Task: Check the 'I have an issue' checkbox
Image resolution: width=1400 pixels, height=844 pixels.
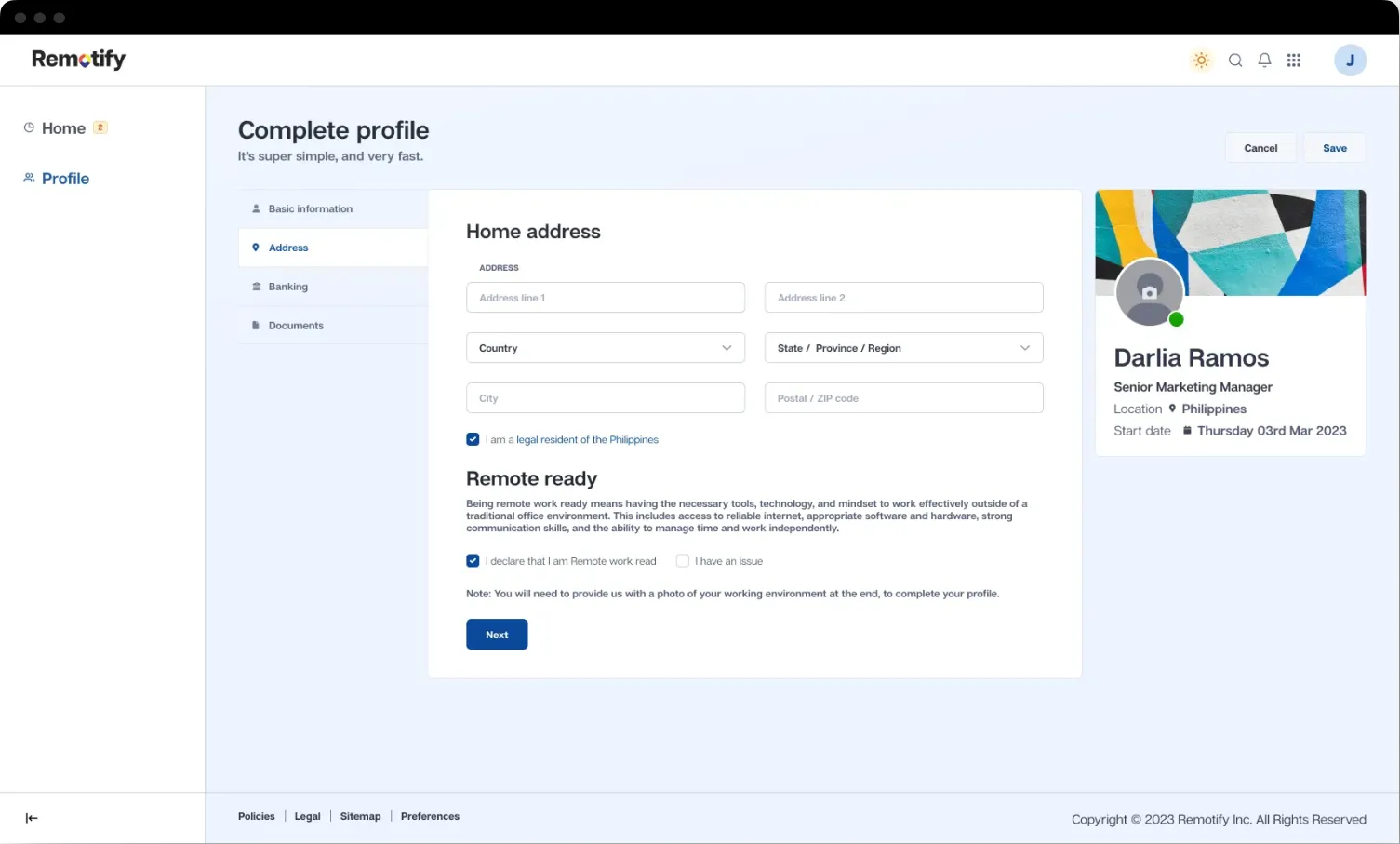Action: point(682,561)
